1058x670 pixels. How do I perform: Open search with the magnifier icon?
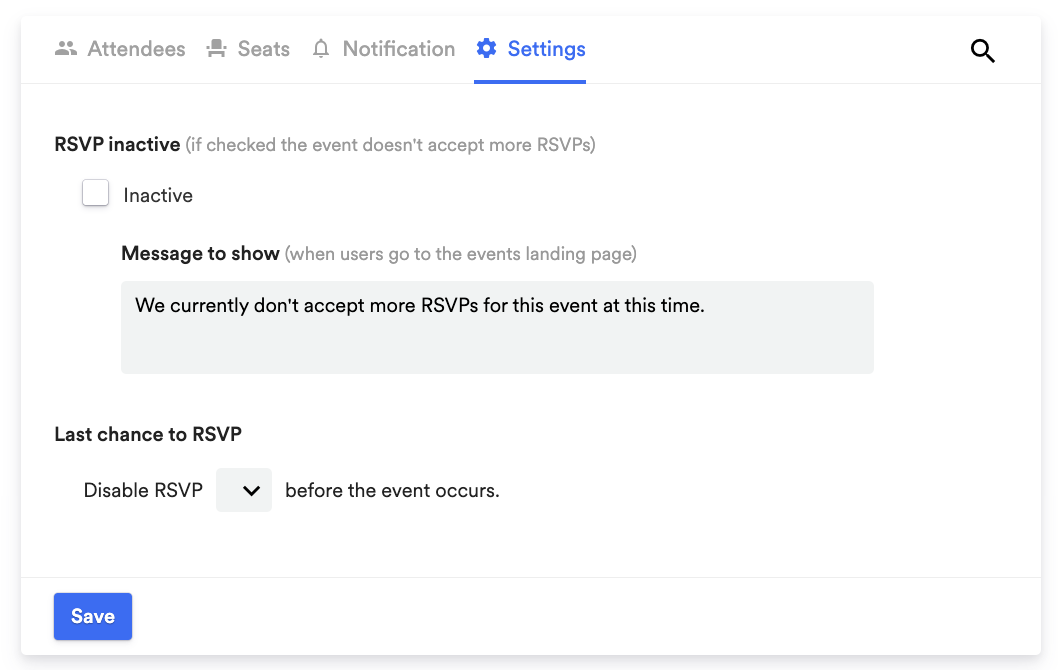983,52
